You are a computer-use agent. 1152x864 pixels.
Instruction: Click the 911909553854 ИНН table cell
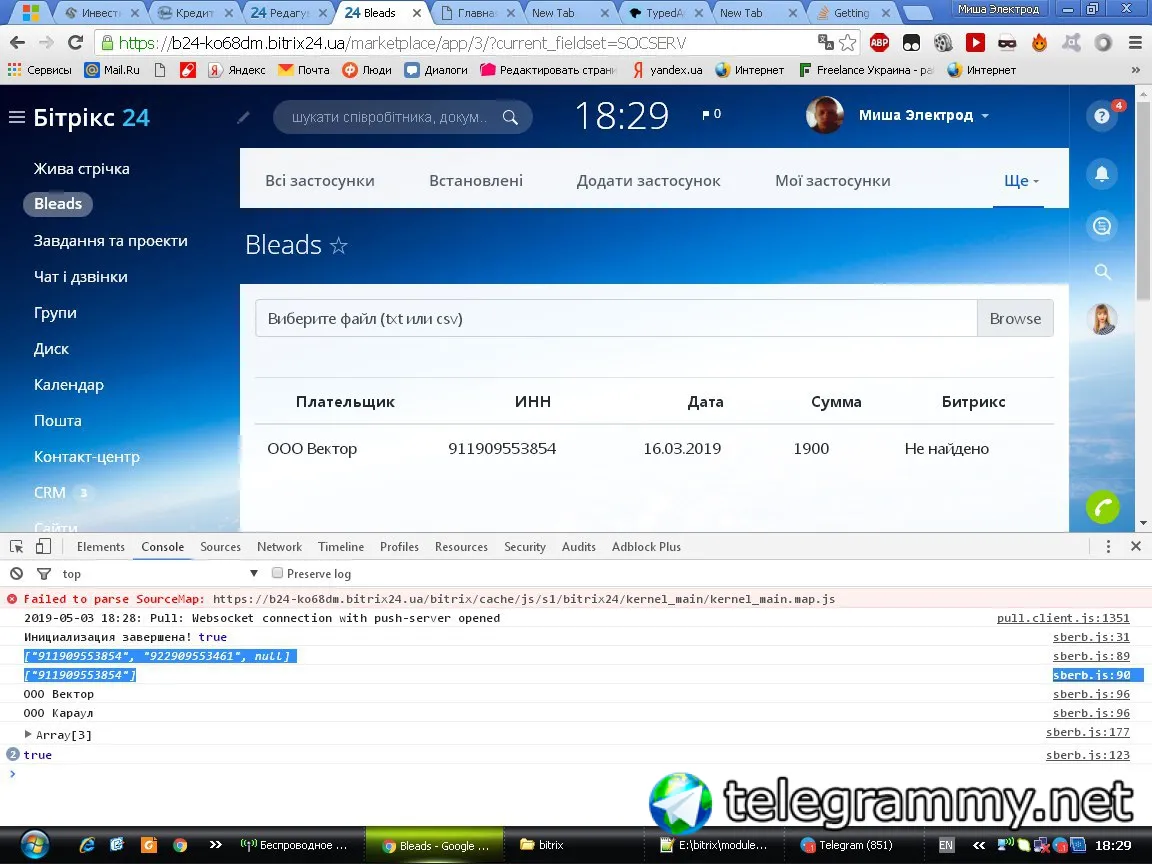click(502, 448)
